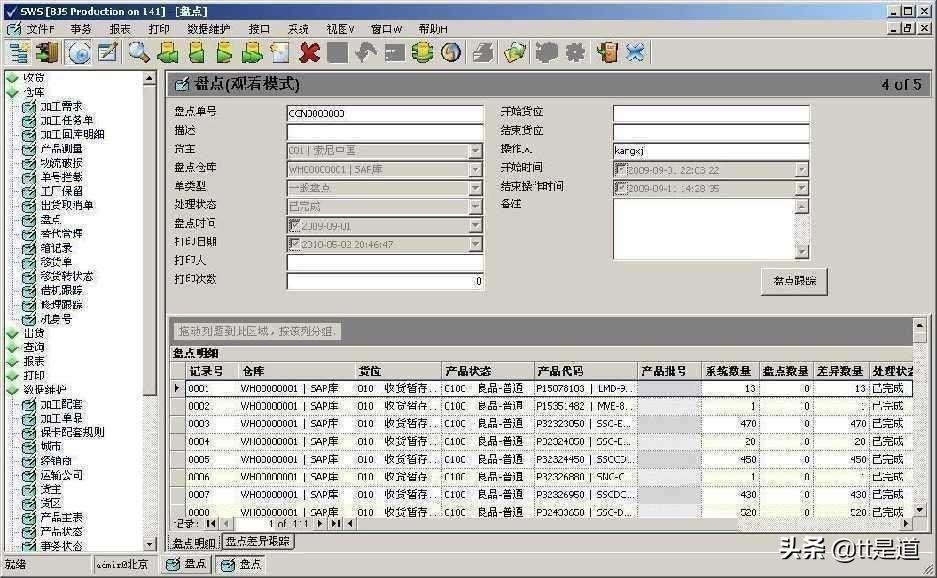Go to last record navigator button
The width and height of the screenshot is (937, 578).
point(335,524)
